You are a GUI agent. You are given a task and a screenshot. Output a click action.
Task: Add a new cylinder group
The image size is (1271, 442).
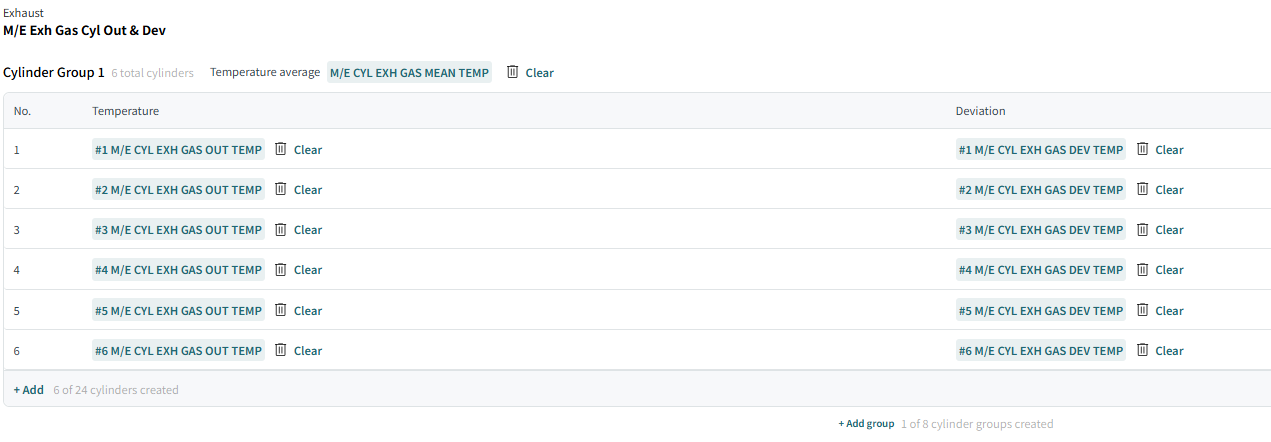[x=866, y=424]
